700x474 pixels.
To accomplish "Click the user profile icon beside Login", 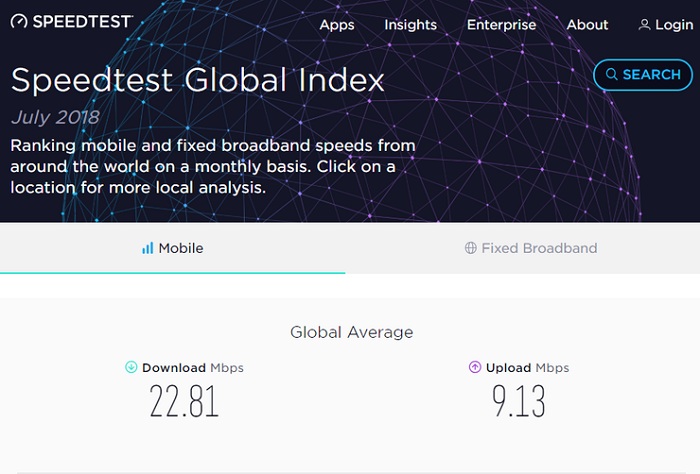I will point(644,25).
